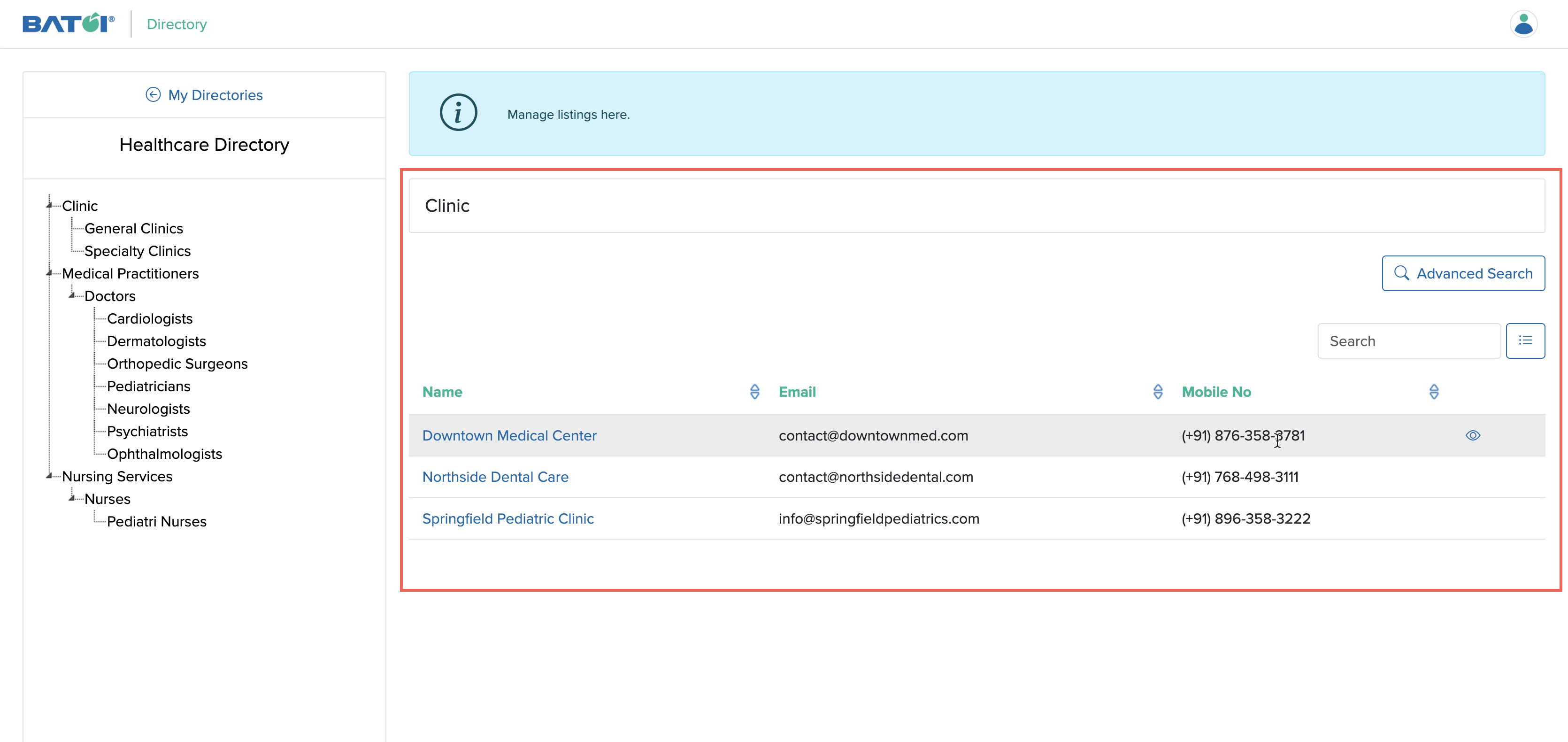The width and height of the screenshot is (1568, 742).
Task: Open Northside Dental Care listing
Action: 495,477
